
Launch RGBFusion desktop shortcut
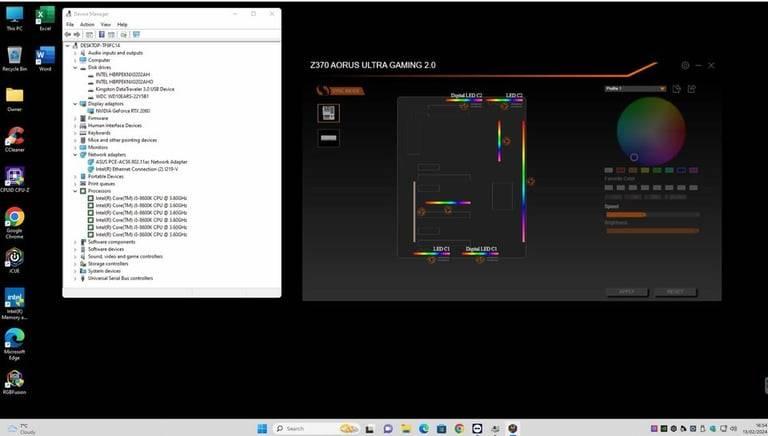tap(14, 382)
